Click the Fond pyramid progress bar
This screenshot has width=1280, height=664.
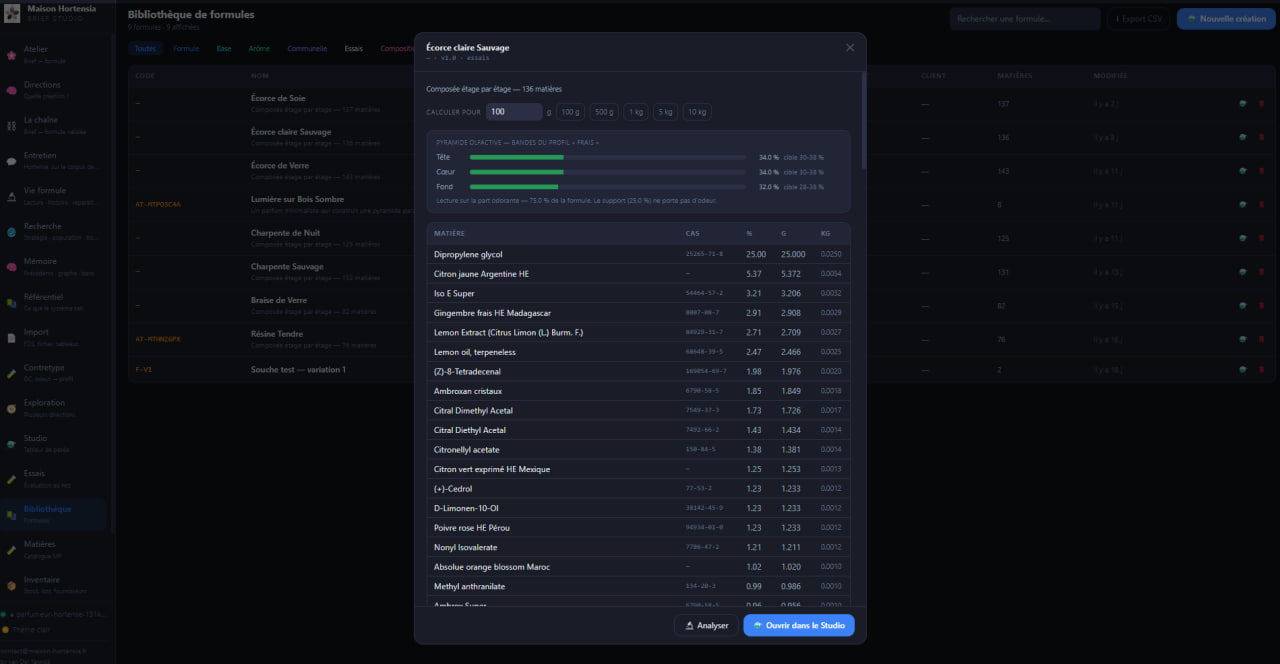[x=608, y=187]
